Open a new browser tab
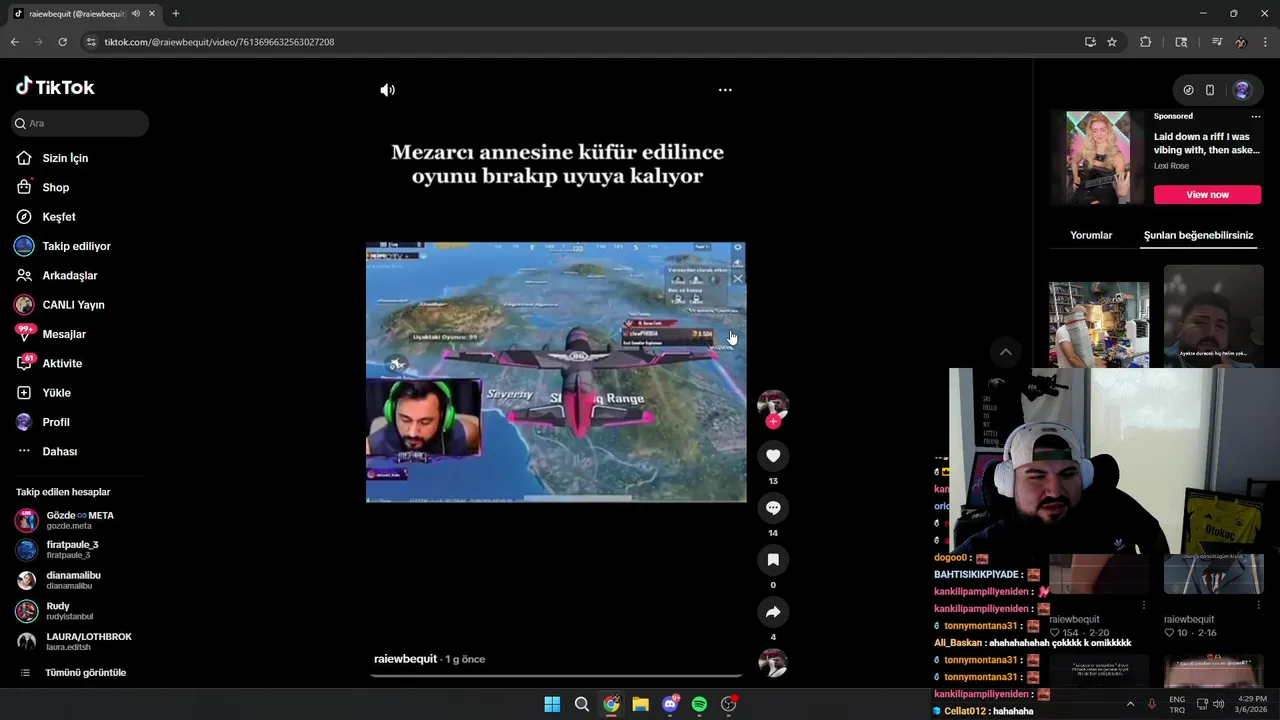 176,14
